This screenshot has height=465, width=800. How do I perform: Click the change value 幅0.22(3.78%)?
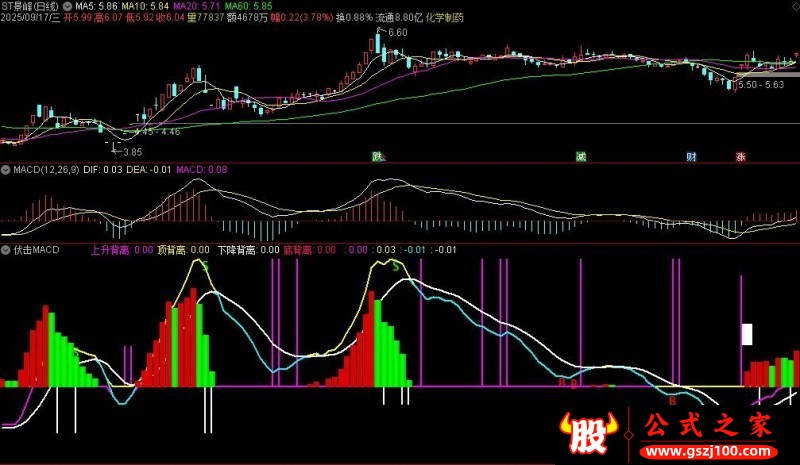(302, 18)
